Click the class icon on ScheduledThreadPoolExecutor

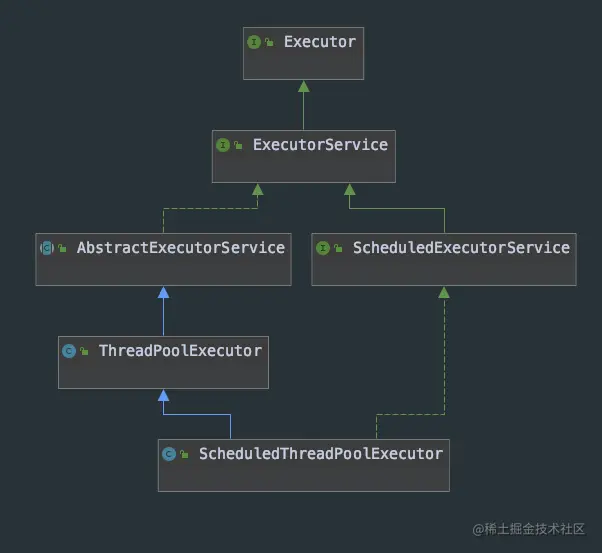click(x=169, y=454)
